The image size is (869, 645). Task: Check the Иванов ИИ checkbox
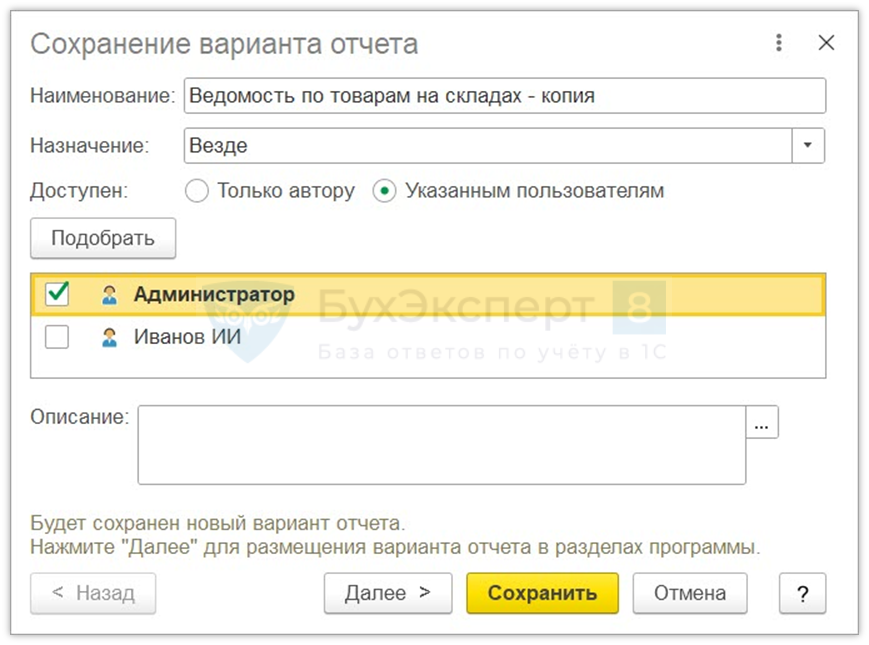tap(58, 338)
